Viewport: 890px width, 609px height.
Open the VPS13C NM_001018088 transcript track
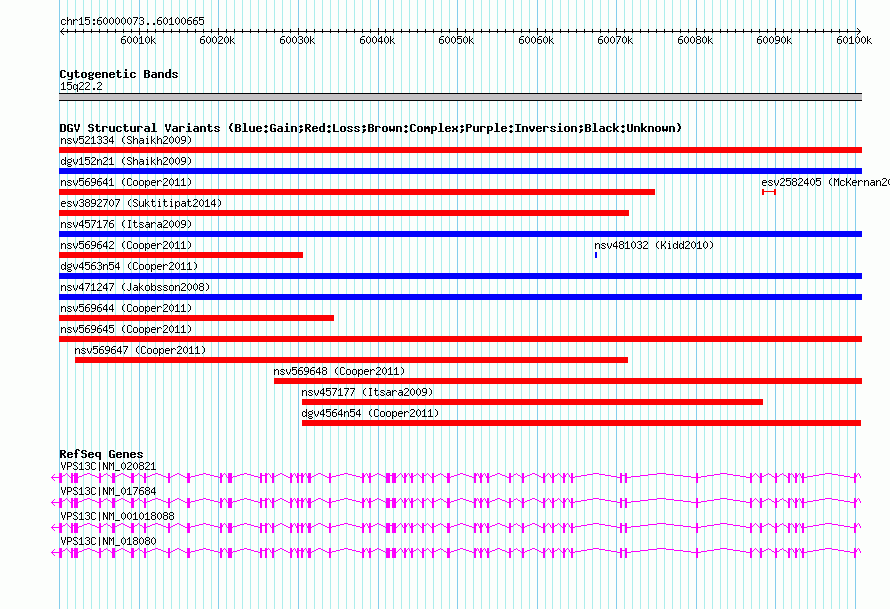coord(456,528)
